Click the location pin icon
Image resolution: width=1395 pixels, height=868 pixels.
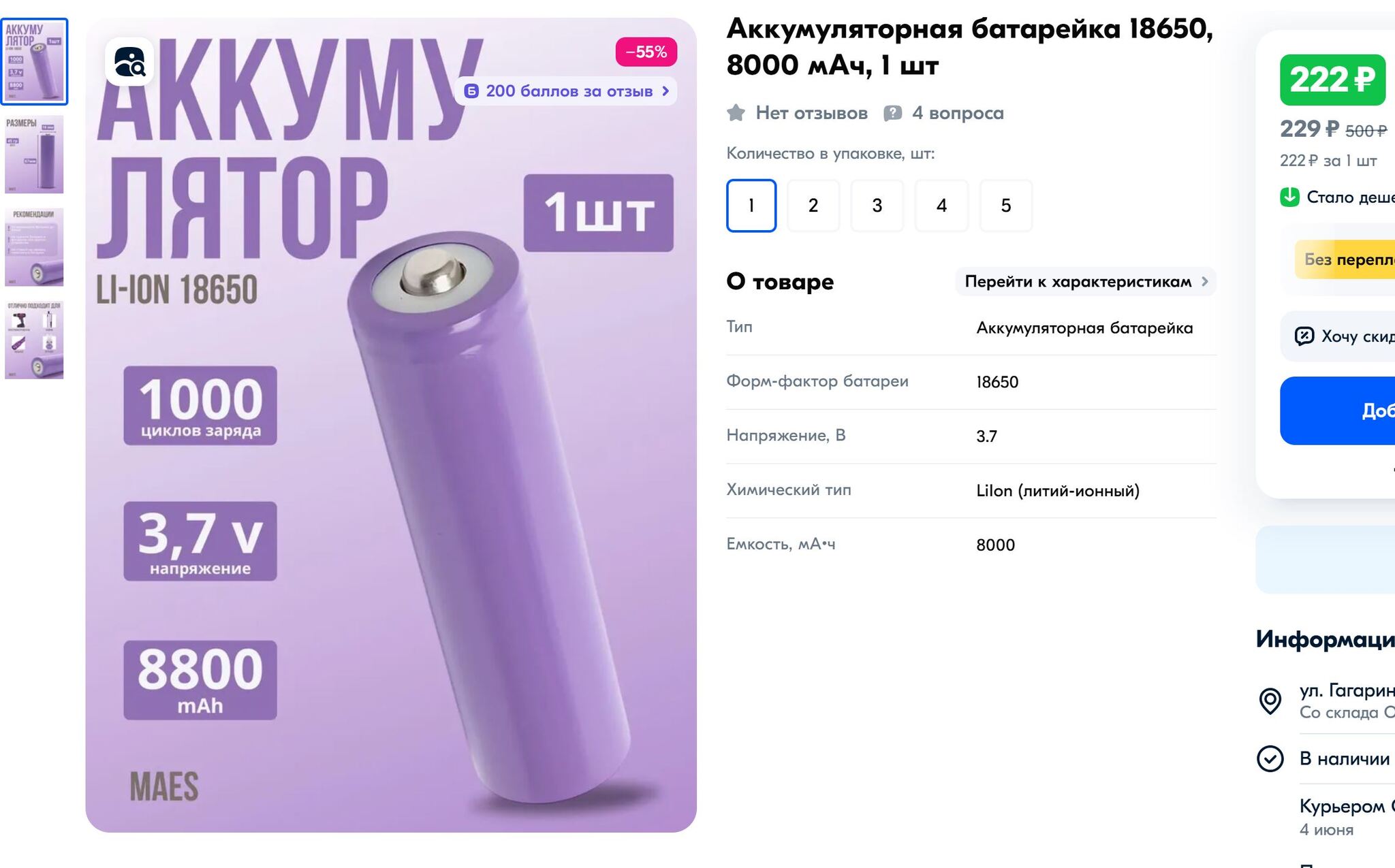pos(1270,701)
